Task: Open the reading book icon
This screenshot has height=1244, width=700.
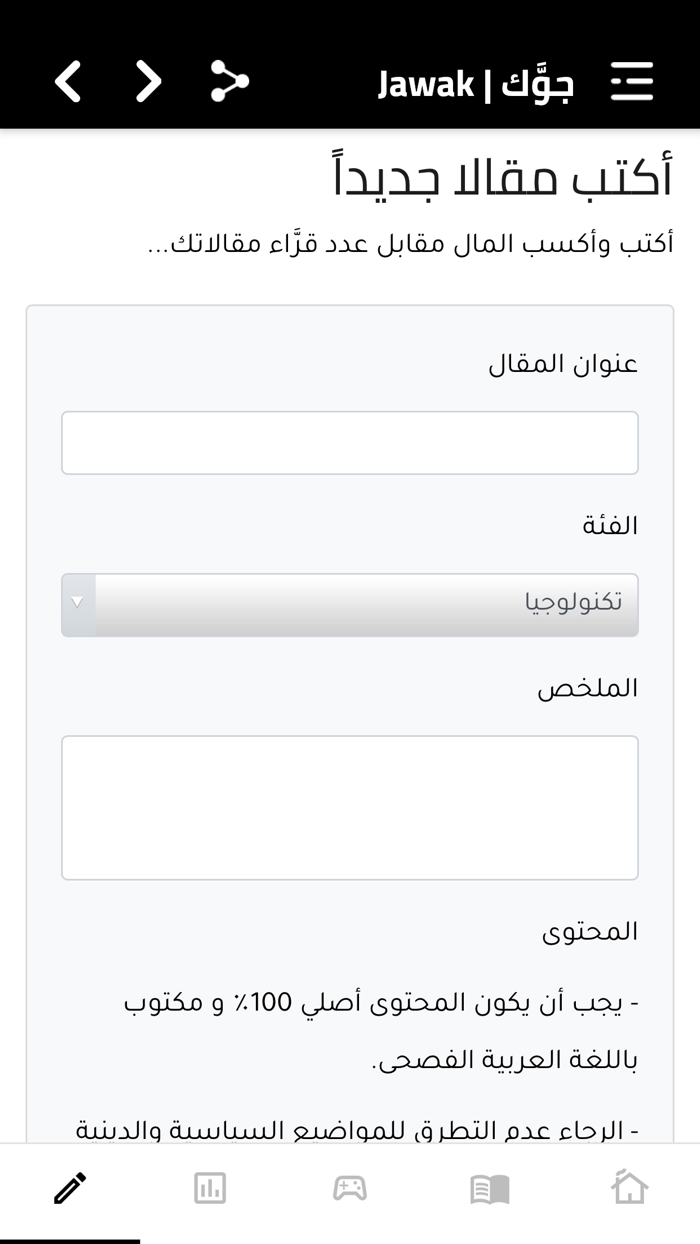Action: click(x=489, y=1188)
